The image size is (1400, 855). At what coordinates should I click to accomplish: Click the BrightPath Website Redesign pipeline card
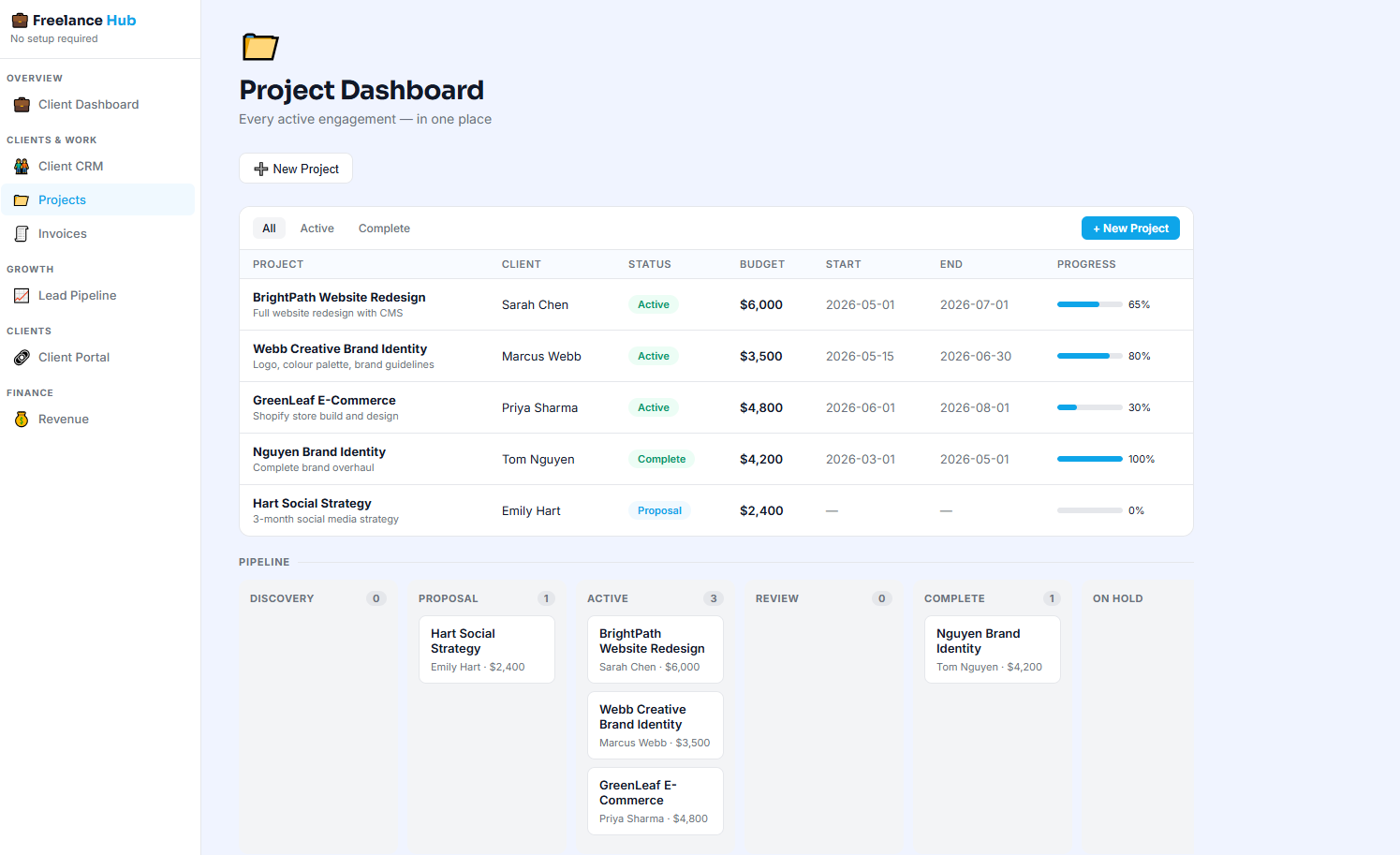656,649
